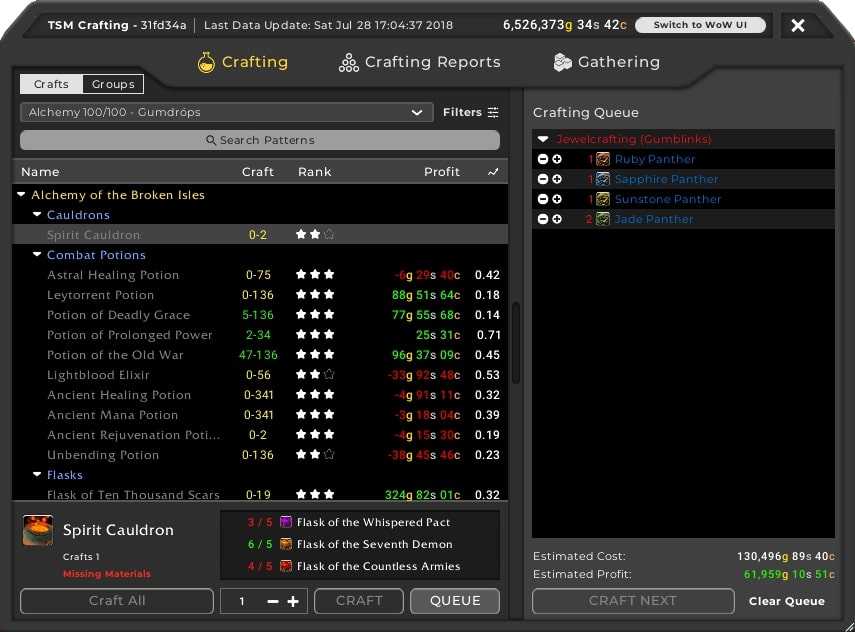Select Potion of Prolonged Power recipe

[260, 335]
